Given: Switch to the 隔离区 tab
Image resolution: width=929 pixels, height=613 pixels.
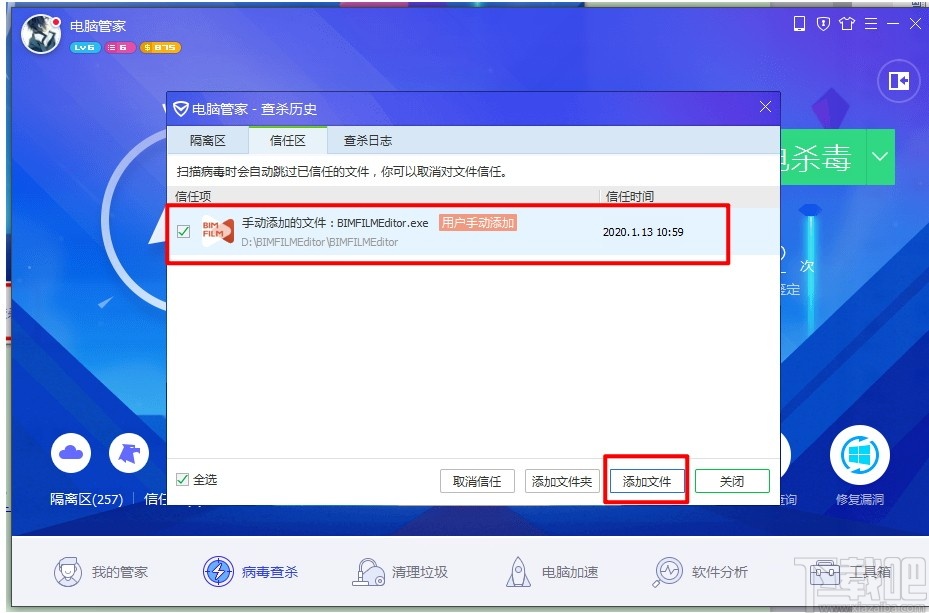Looking at the screenshot, I should (208, 140).
